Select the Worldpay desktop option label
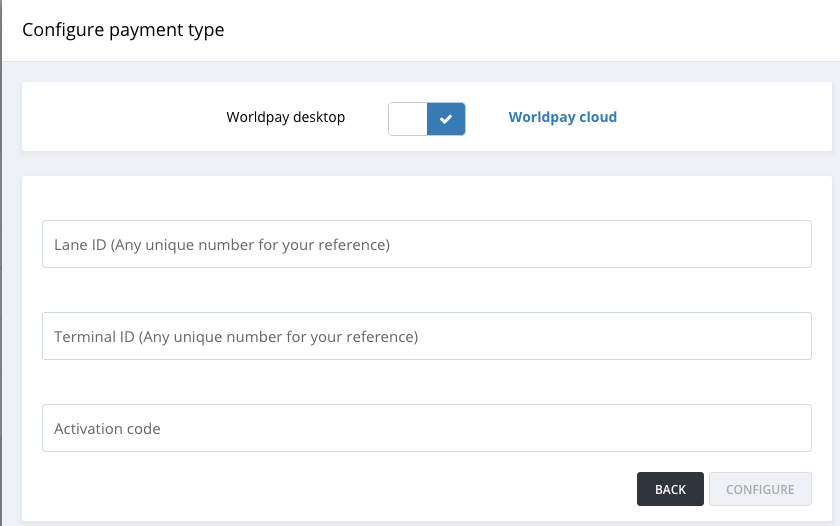The width and height of the screenshot is (840, 526). 285,117
